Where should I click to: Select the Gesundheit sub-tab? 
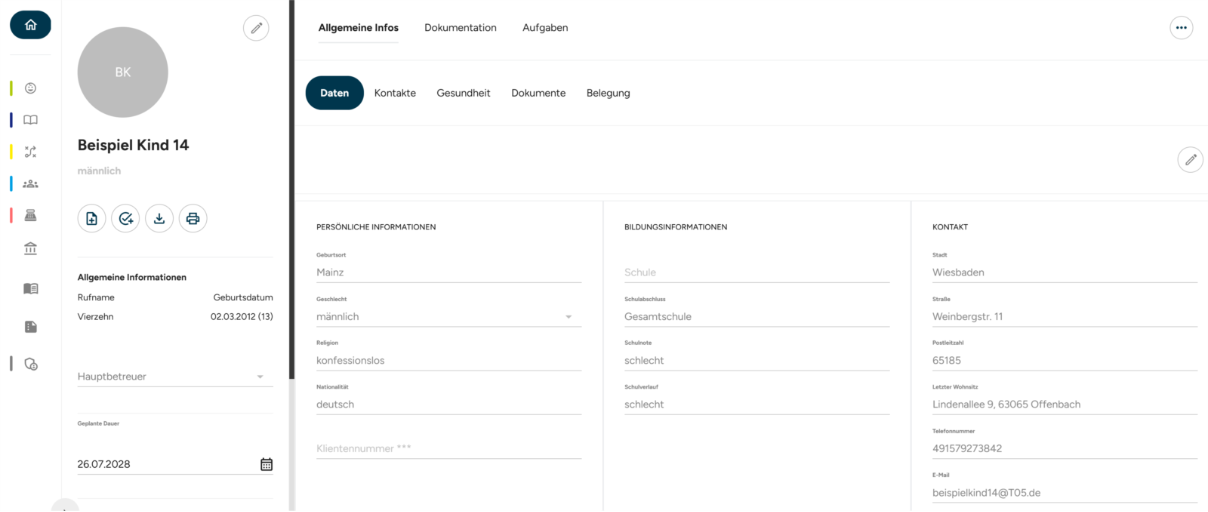(x=463, y=93)
